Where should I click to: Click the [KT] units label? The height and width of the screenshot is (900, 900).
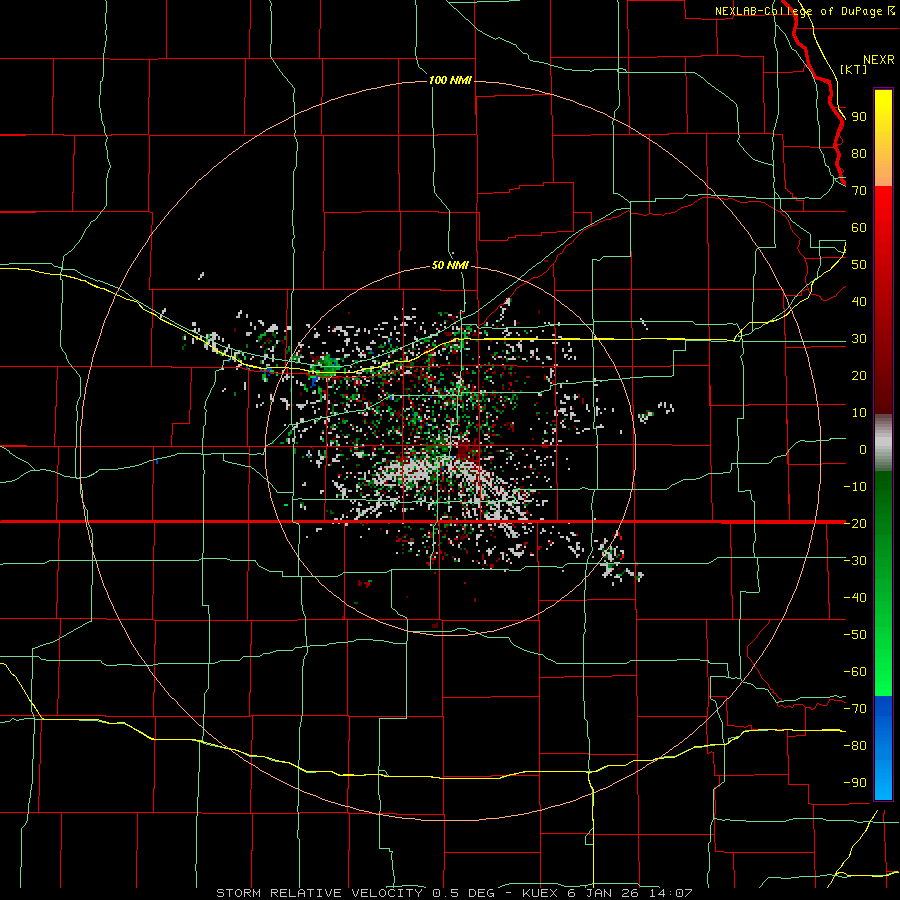point(854,69)
